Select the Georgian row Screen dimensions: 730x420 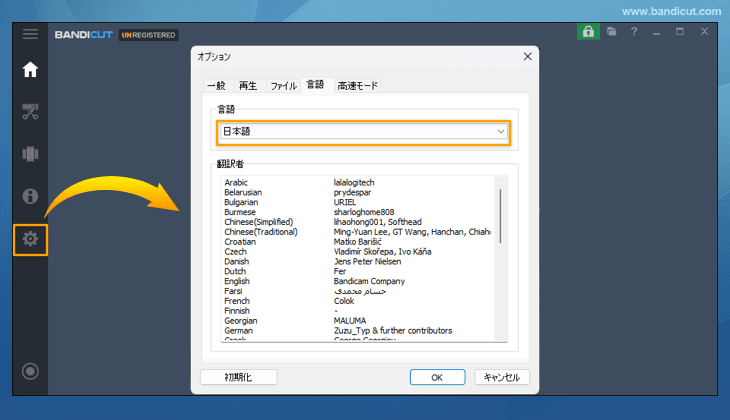click(x=357, y=321)
